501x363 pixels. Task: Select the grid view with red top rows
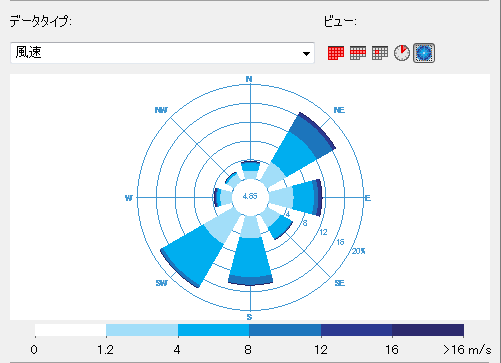pos(358,53)
